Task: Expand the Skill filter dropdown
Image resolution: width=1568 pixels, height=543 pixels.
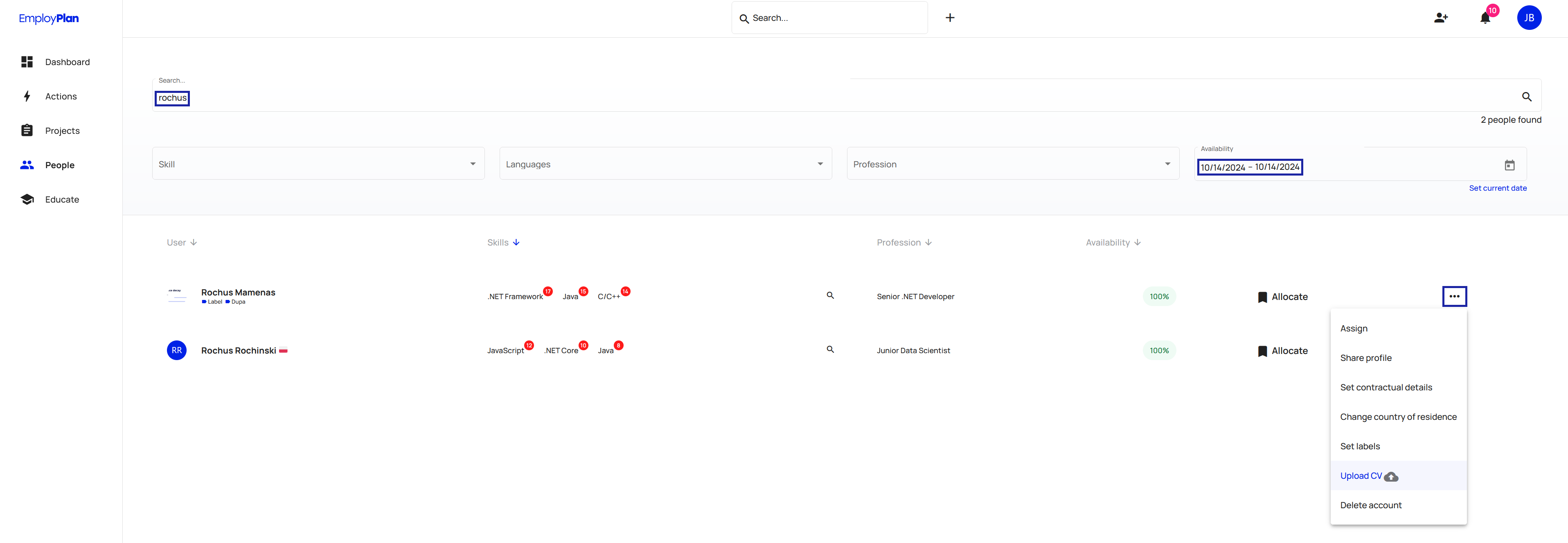Action: [318, 164]
